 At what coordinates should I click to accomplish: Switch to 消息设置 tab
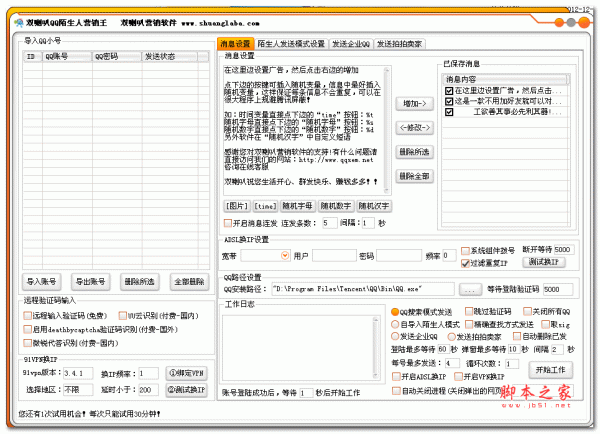point(235,44)
